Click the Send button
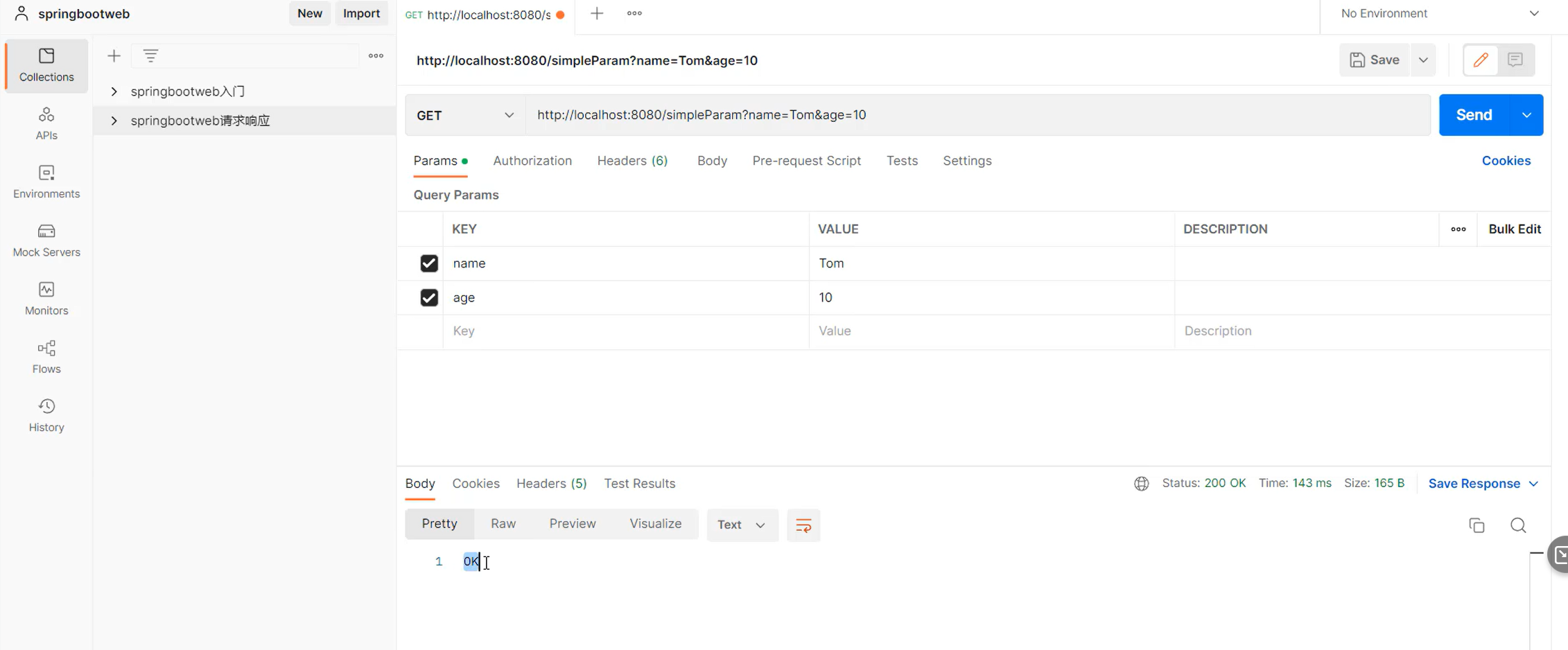 [x=1474, y=115]
